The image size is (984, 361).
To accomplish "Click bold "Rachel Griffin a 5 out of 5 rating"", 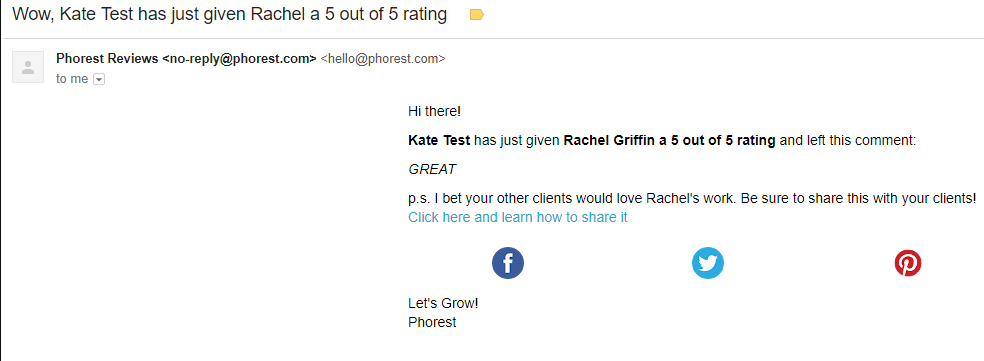I will [670, 141].
